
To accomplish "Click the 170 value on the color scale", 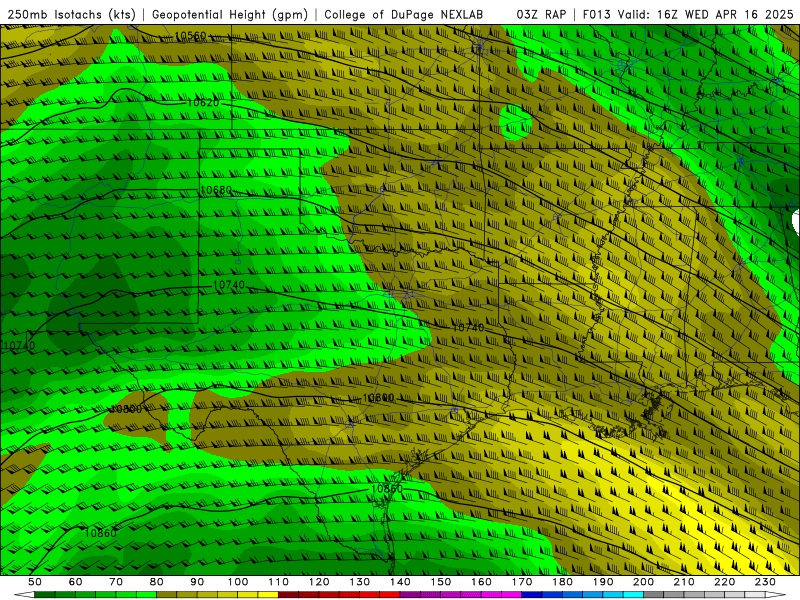I will pos(522,582).
